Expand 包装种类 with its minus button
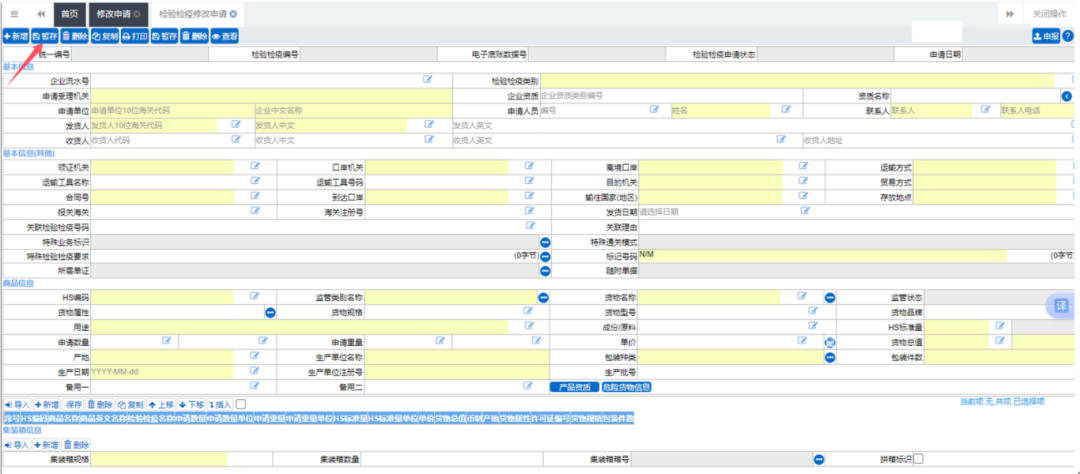 pos(830,358)
